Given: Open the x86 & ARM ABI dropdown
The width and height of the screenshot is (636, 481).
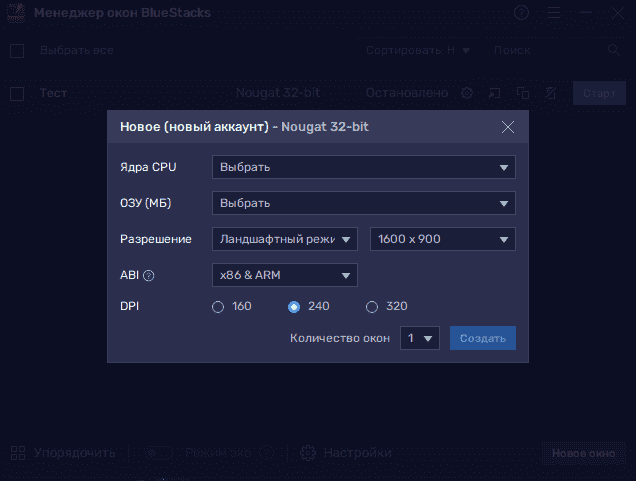Looking at the screenshot, I should coord(284,275).
